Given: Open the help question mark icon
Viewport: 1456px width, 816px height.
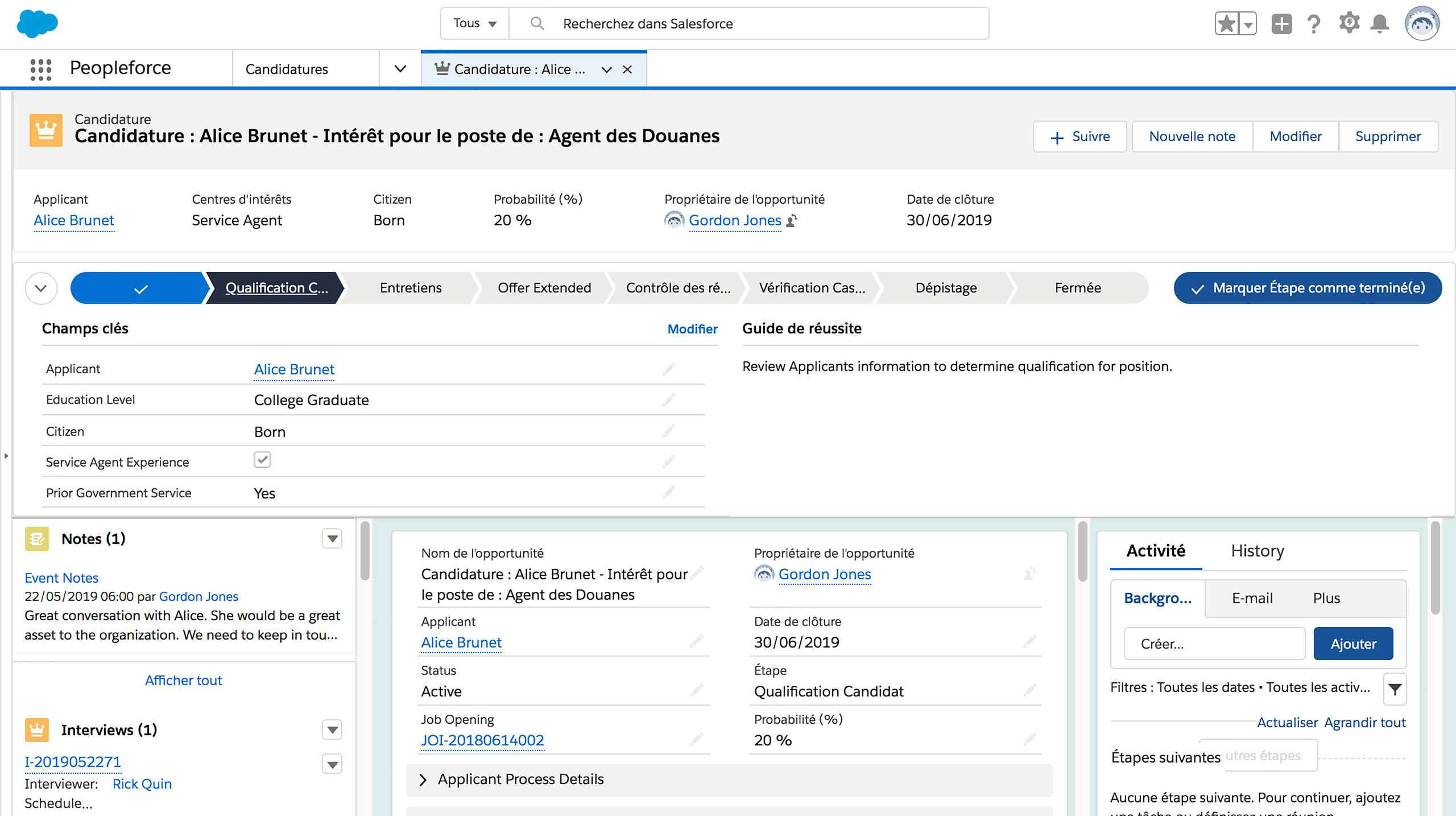Looking at the screenshot, I should pyautogui.click(x=1314, y=24).
